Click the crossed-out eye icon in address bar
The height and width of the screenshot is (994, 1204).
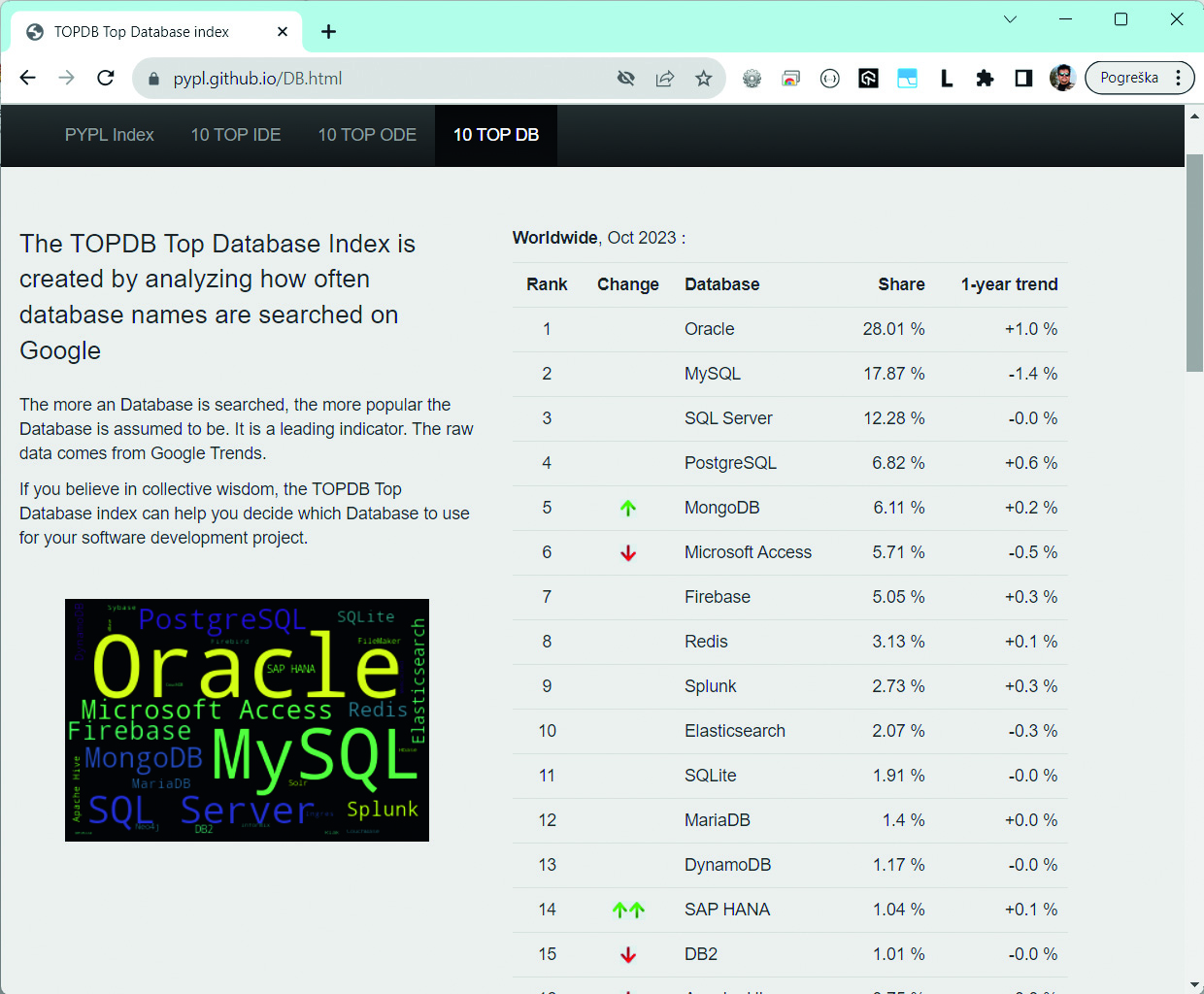point(626,79)
